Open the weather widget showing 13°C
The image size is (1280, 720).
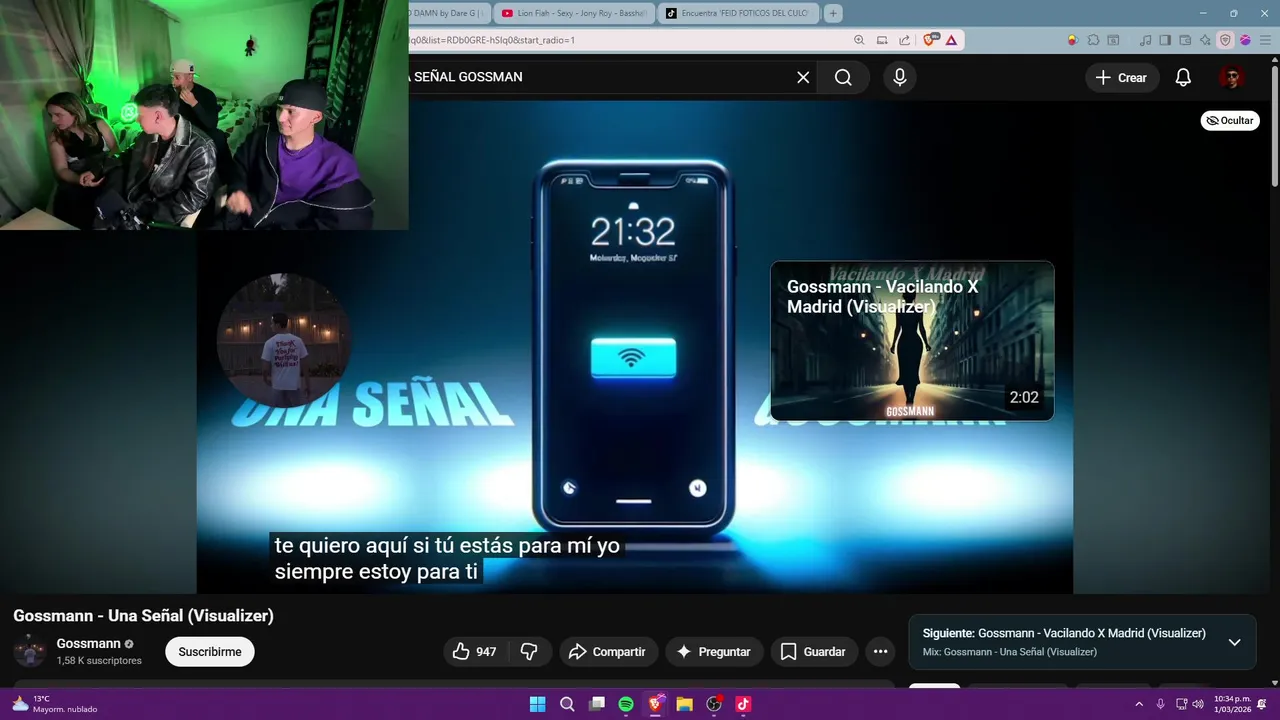55,704
